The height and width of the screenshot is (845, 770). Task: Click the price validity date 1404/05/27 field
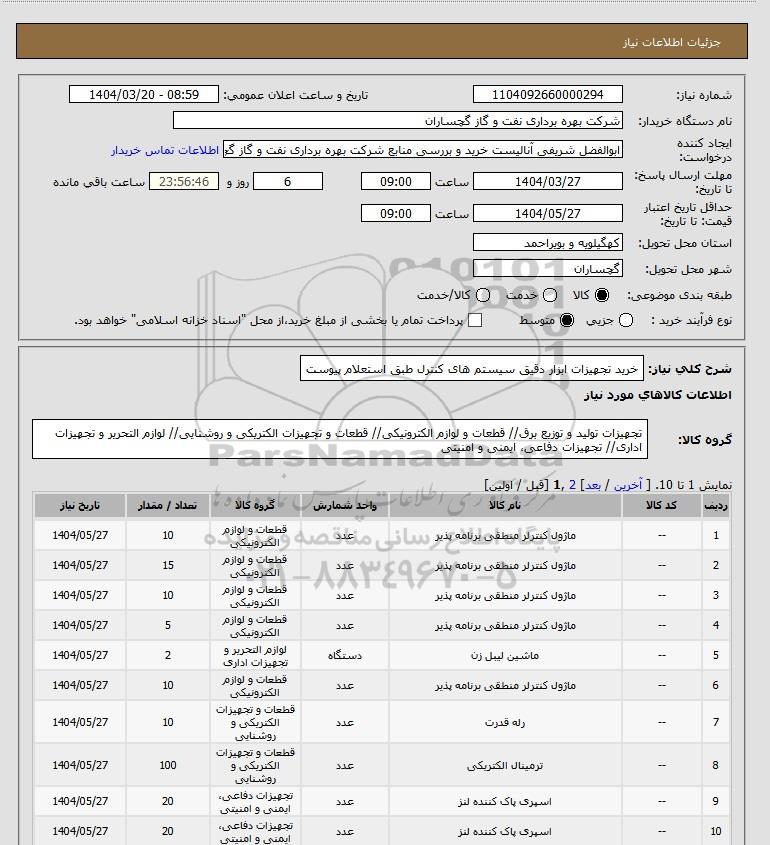tap(547, 213)
